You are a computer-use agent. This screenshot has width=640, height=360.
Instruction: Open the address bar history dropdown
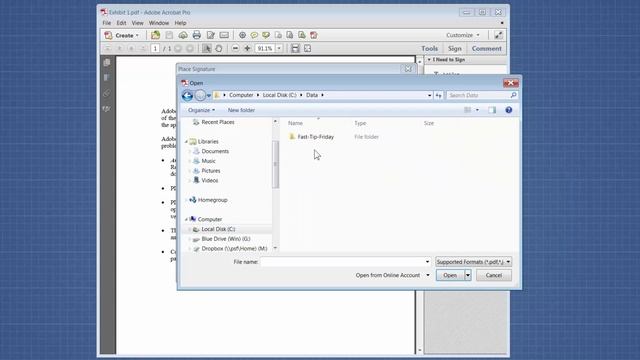point(429,95)
